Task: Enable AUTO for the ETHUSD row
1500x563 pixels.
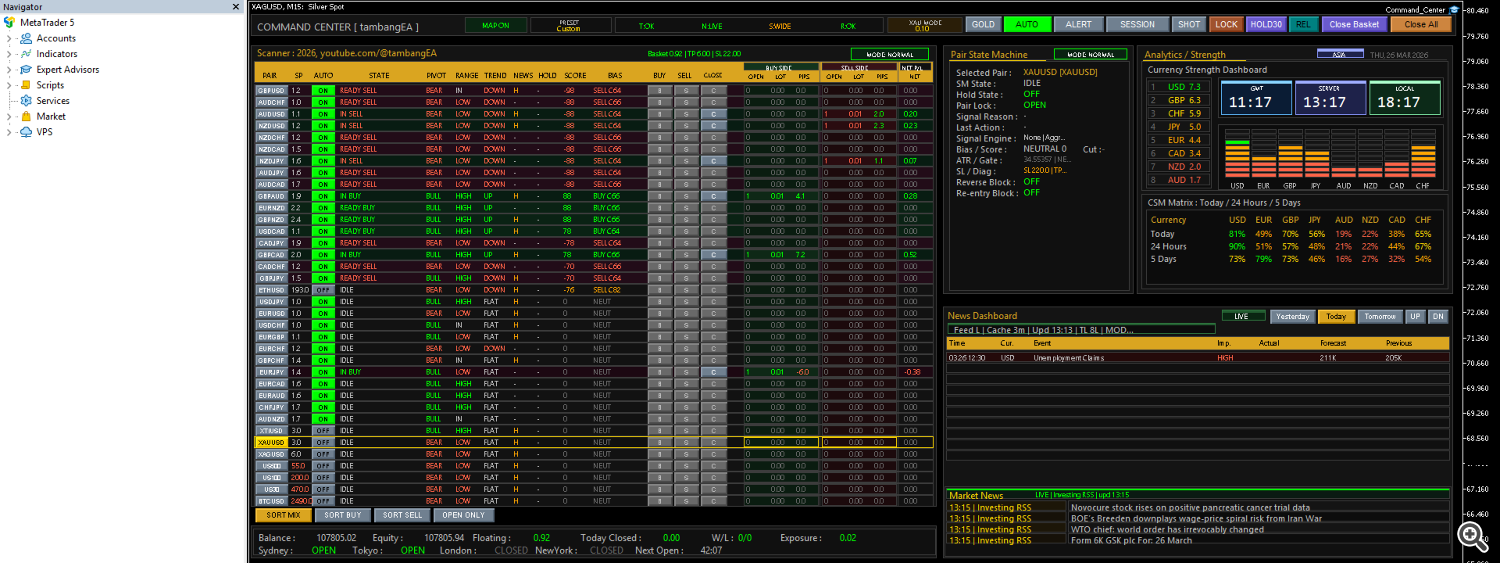Action: (x=323, y=290)
